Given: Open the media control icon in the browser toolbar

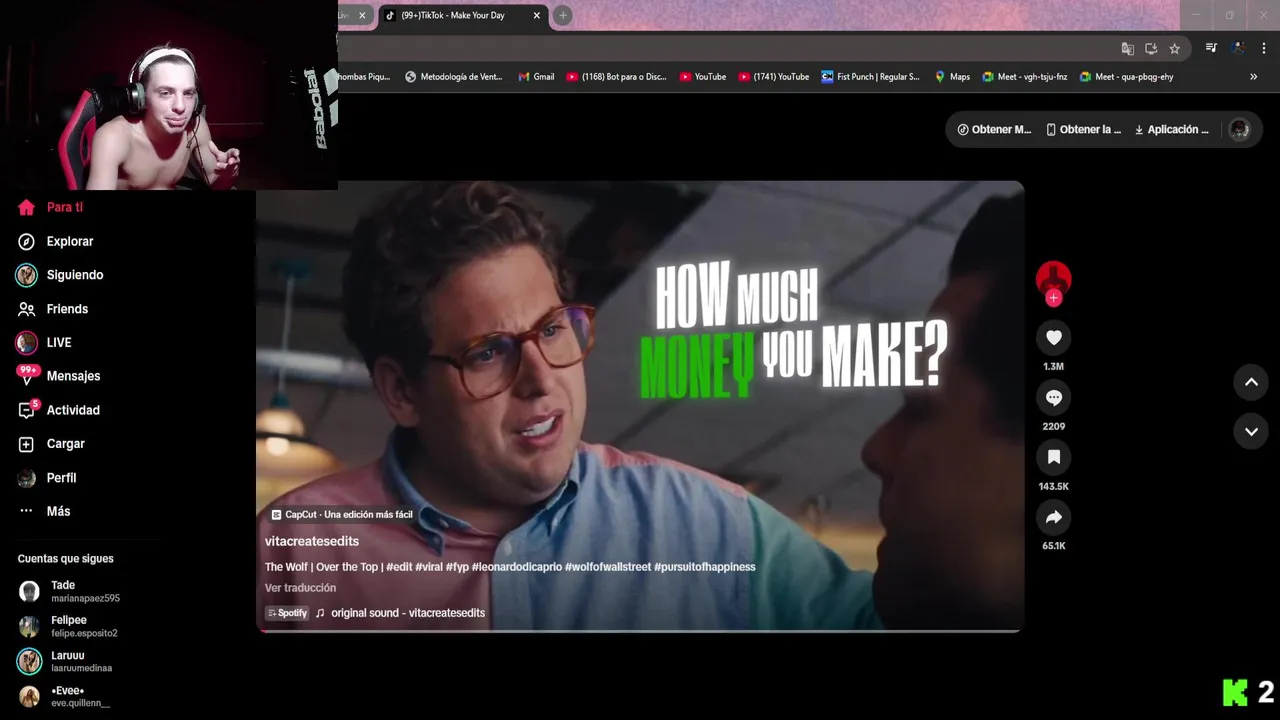Looking at the screenshot, I should pos(1211,48).
